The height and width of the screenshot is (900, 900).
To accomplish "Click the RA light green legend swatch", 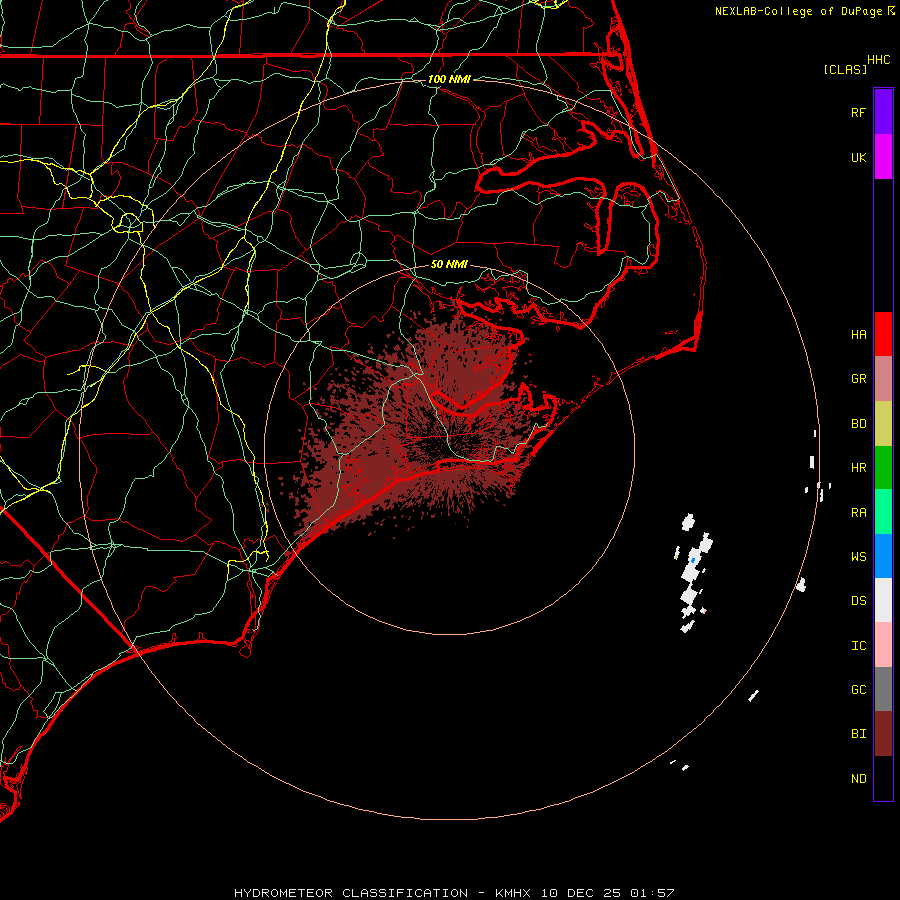I will [x=883, y=512].
